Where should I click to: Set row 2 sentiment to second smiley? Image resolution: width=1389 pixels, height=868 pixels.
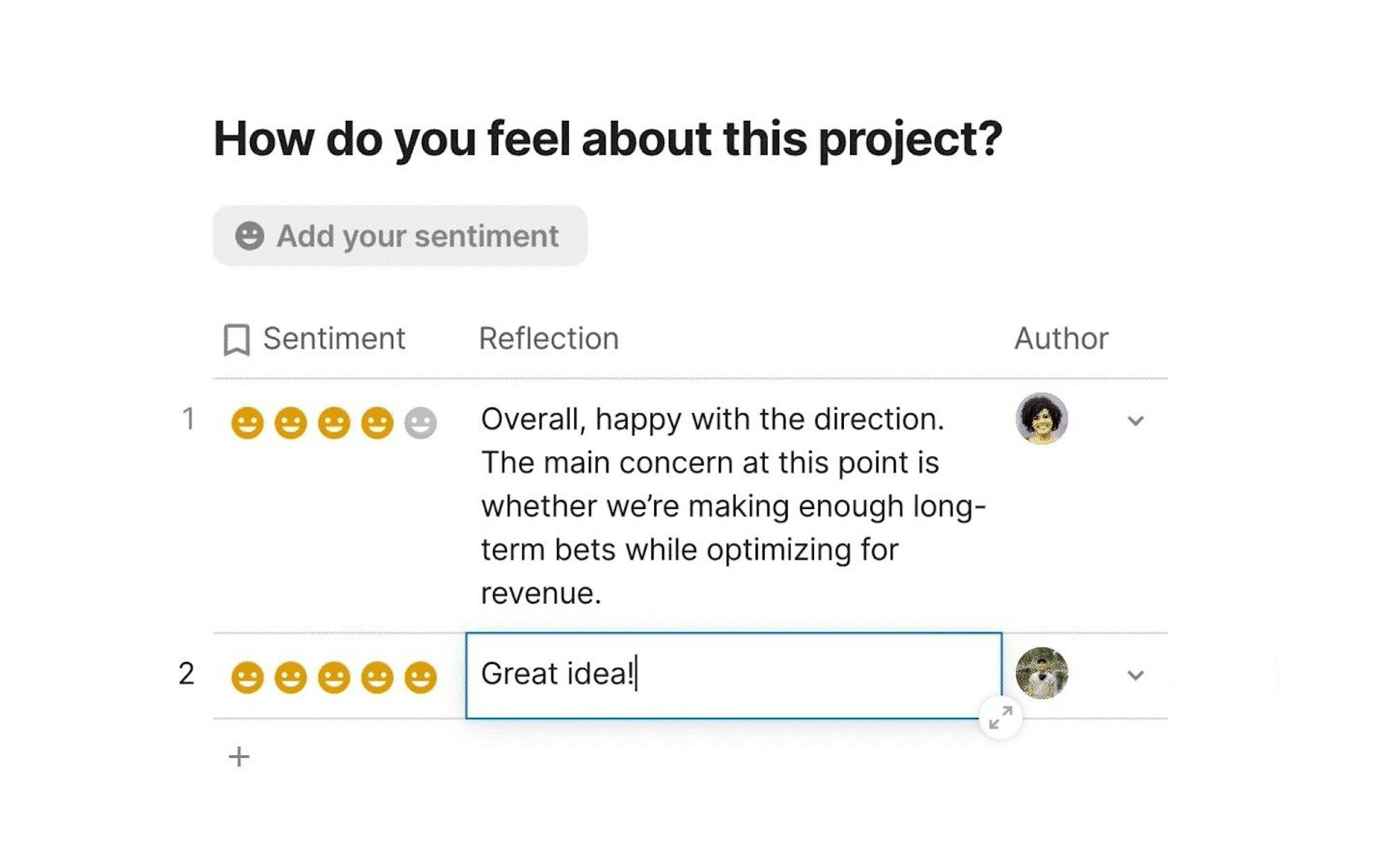click(x=290, y=677)
